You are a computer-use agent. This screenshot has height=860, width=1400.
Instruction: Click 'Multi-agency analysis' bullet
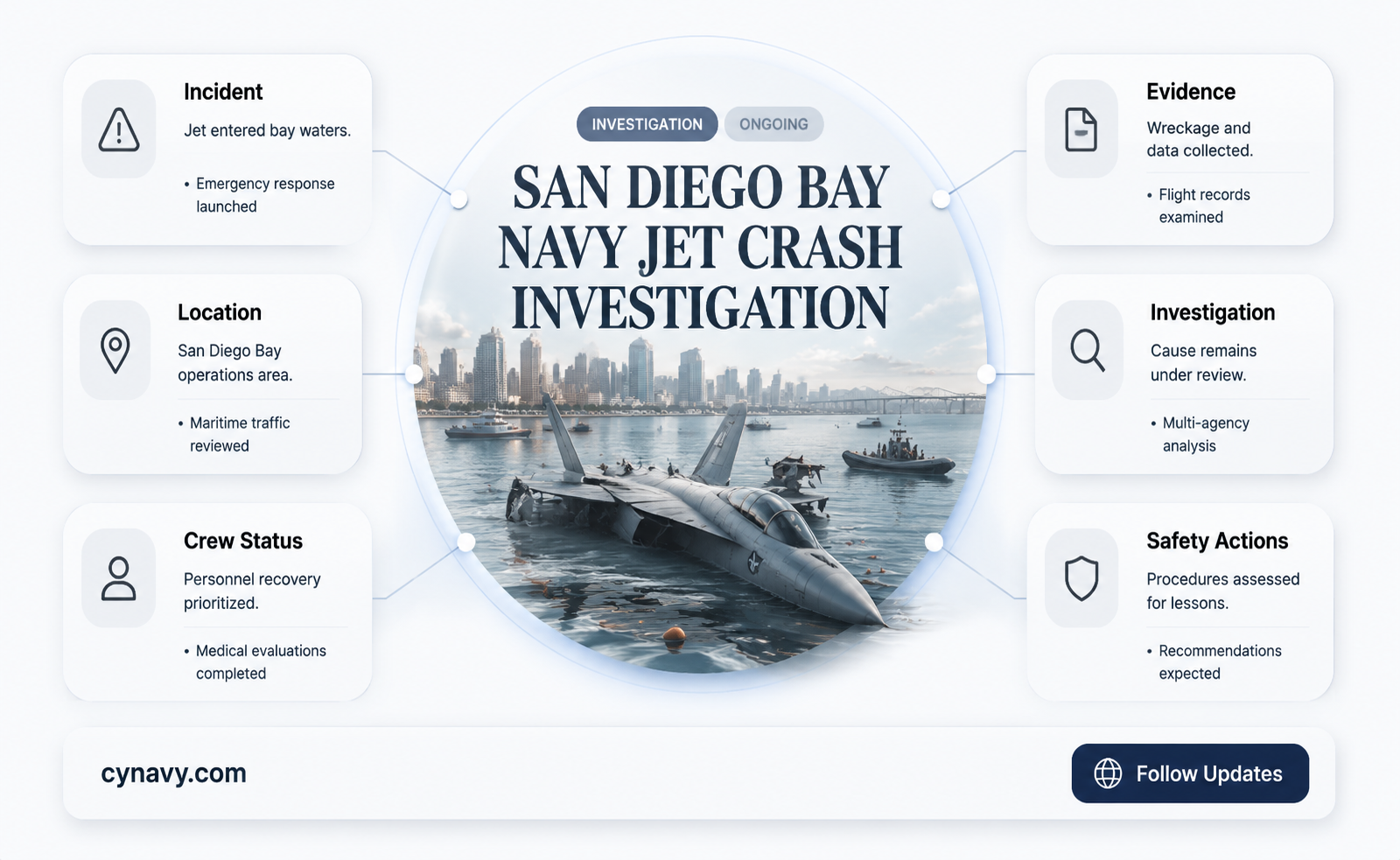point(1200,434)
